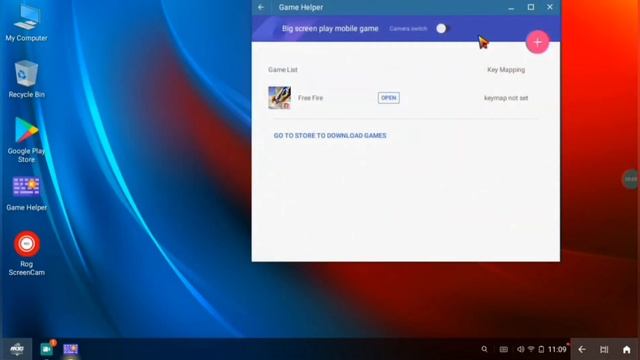
Task: Switch to Game Helper taskbar icon
Action: pos(70,349)
